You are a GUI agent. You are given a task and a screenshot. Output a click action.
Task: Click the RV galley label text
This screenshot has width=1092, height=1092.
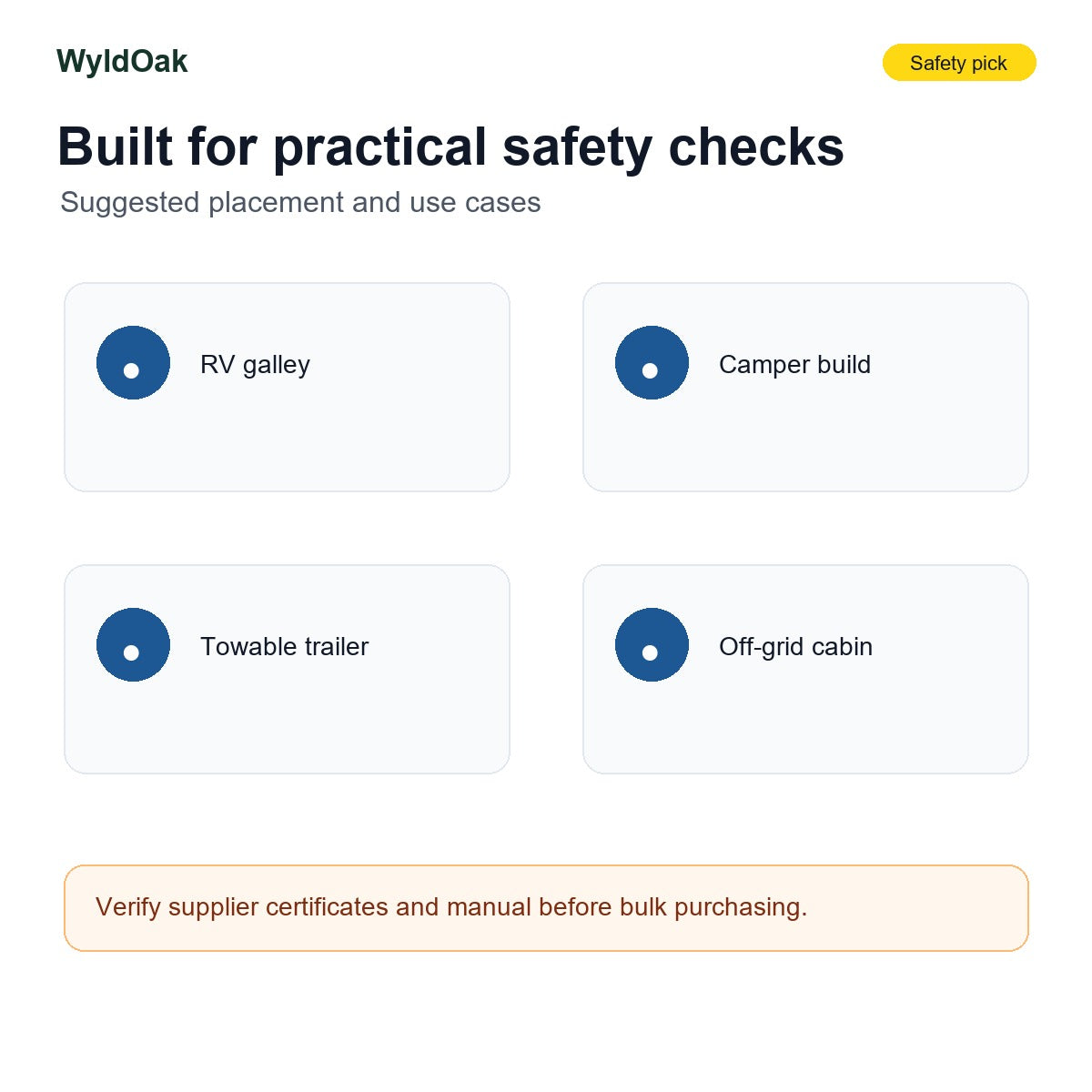click(255, 365)
